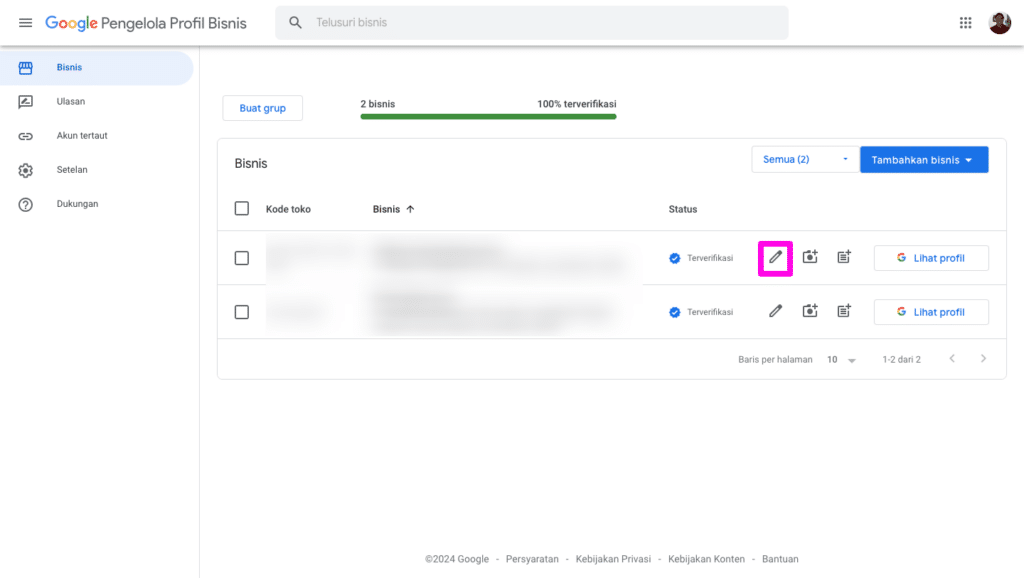Viewport: 1024px width, 578px height.
Task: Open the Kebijakan Konten footer link
Action: tap(706, 559)
